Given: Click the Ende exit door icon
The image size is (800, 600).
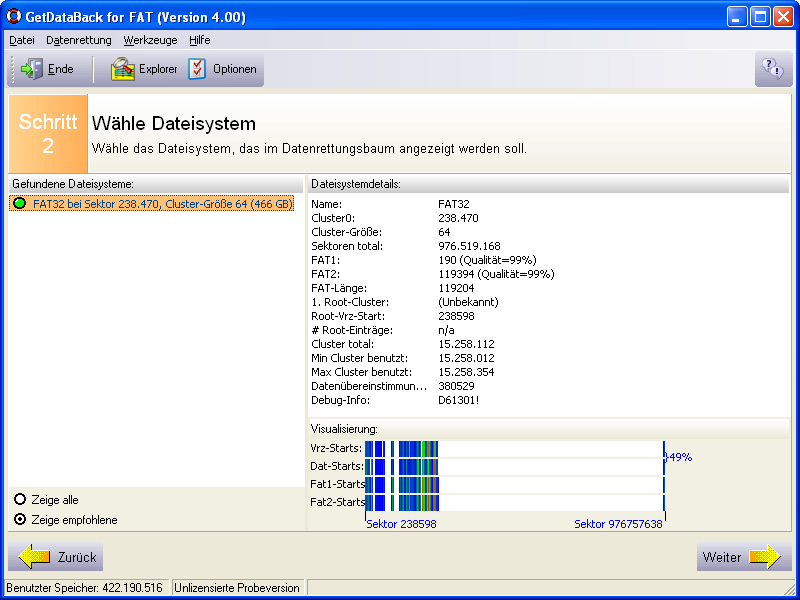Looking at the screenshot, I should (x=32, y=69).
